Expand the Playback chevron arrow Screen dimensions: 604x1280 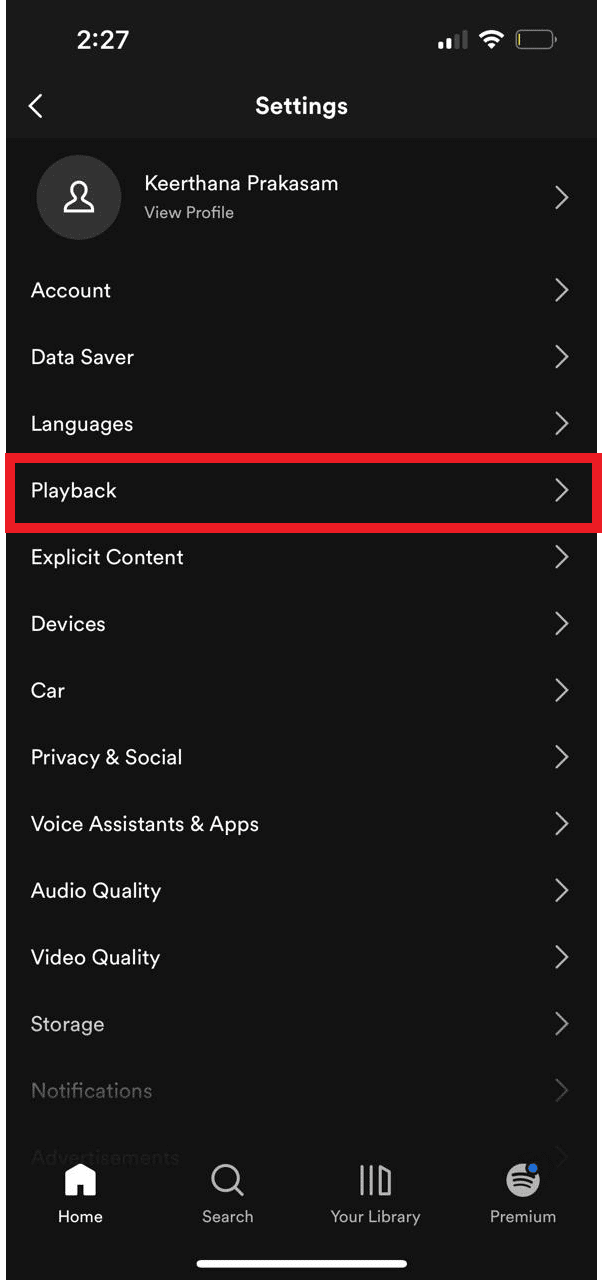click(562, 490)
